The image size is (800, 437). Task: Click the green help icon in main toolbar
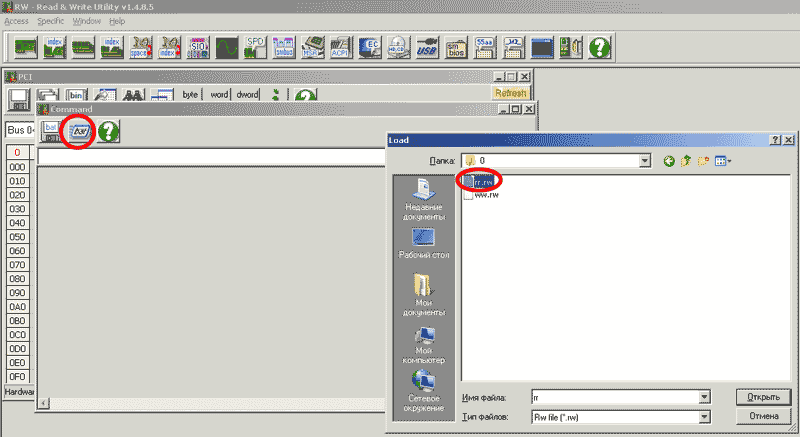coord(600,46)
